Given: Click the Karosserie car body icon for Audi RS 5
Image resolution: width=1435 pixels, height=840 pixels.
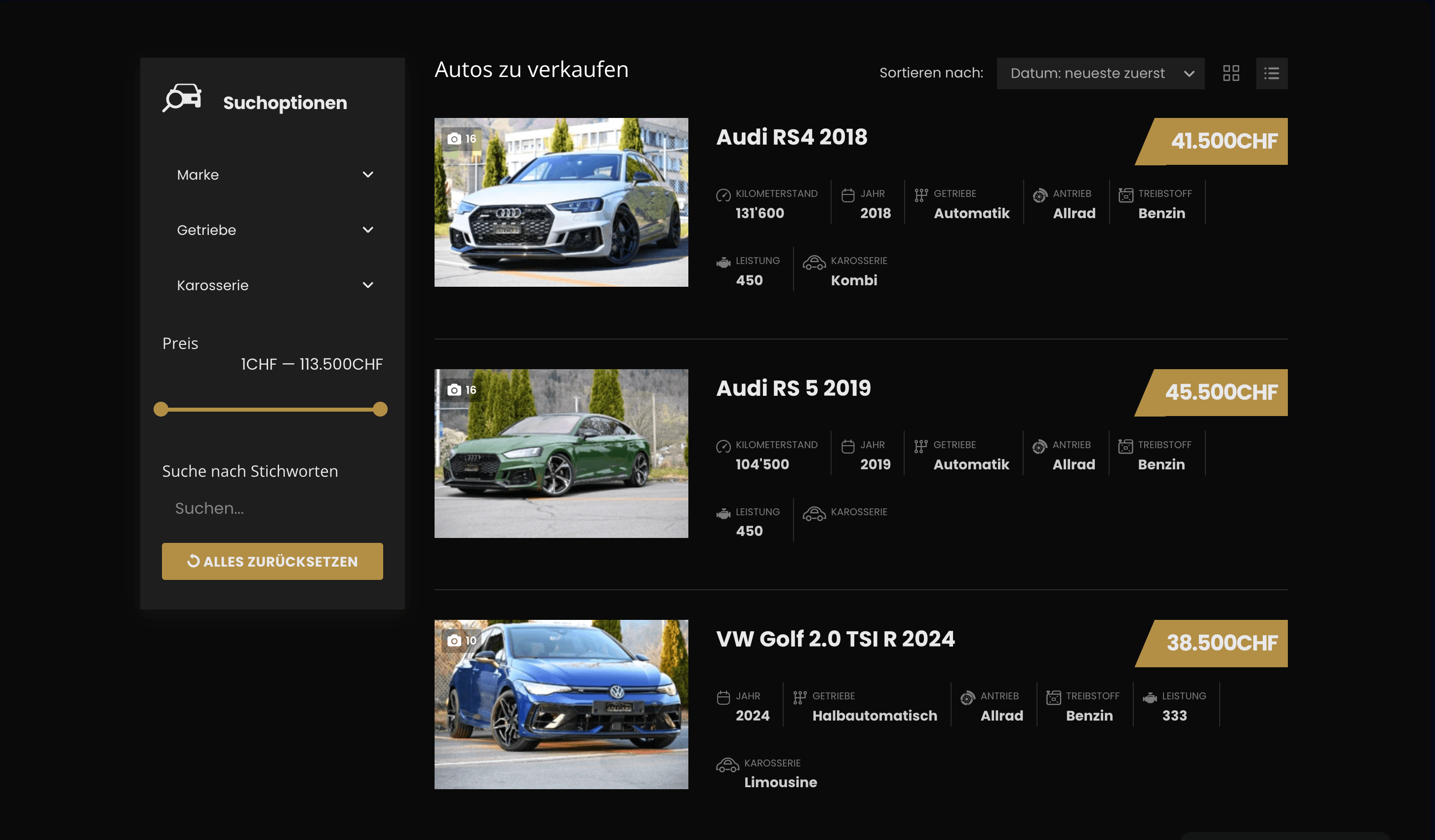Looking at the screenshot, I should tap(814, 513).
